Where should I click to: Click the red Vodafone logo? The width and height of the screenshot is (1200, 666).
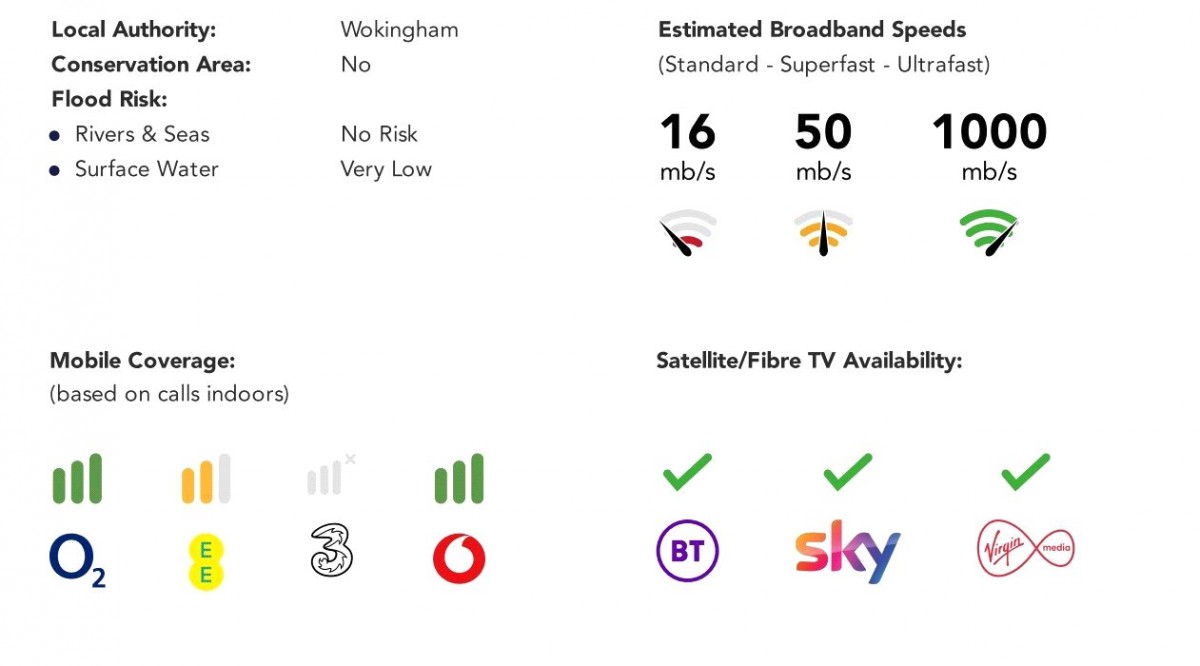tap(459, 559)
